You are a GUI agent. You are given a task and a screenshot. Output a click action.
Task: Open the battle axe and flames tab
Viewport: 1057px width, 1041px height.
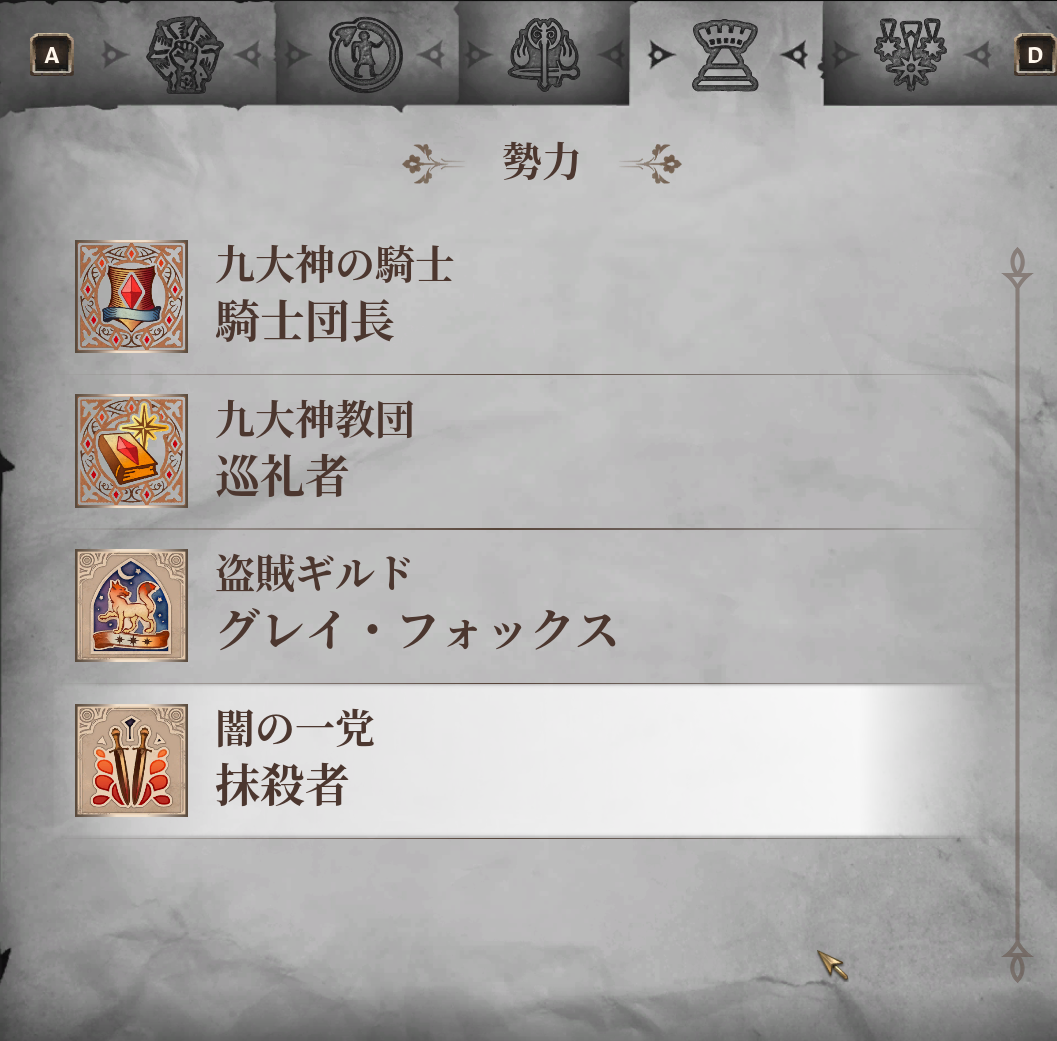pyautogui.click(x=544, y=55)
